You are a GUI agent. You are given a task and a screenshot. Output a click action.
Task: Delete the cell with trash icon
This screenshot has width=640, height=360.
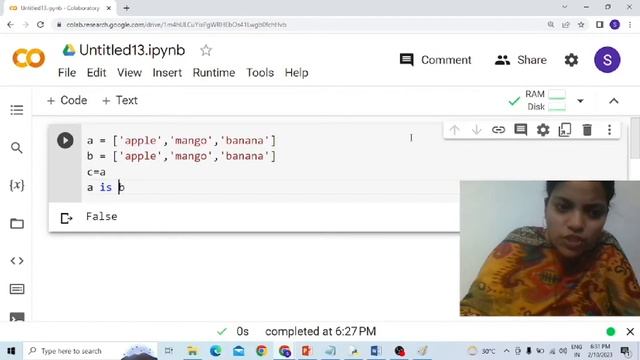(587, 130)
